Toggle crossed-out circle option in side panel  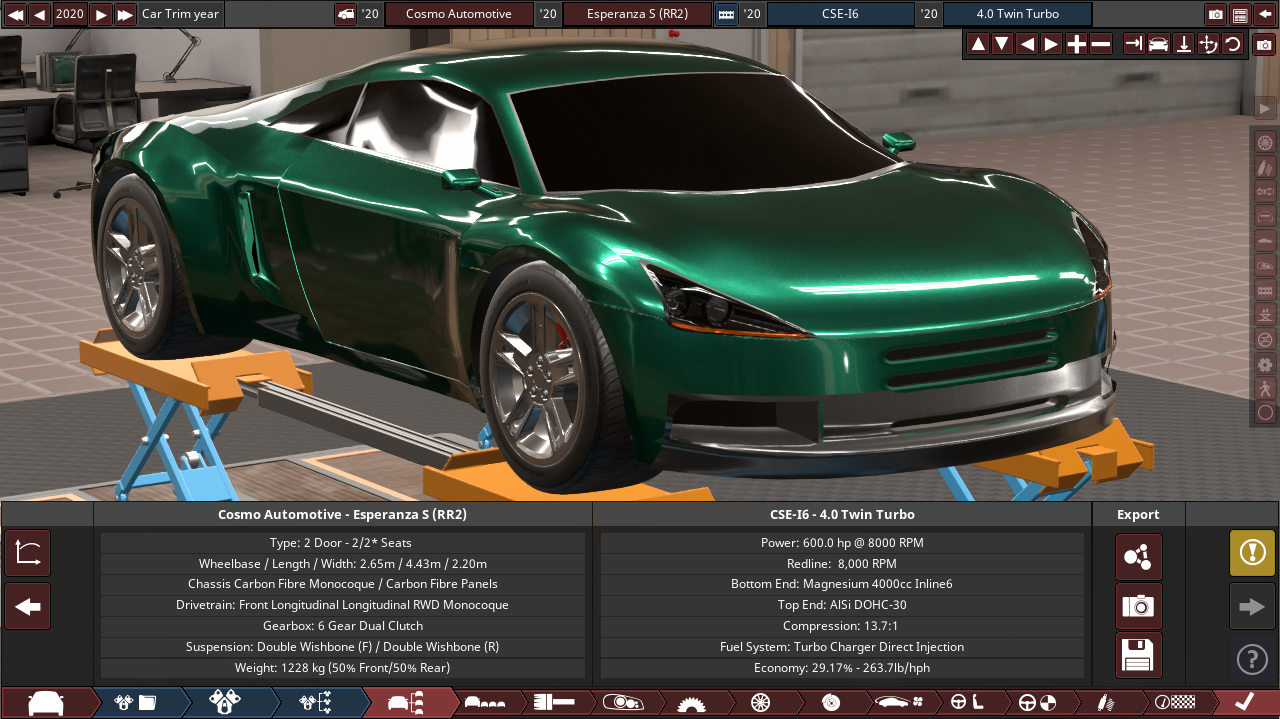(1265, 339)
